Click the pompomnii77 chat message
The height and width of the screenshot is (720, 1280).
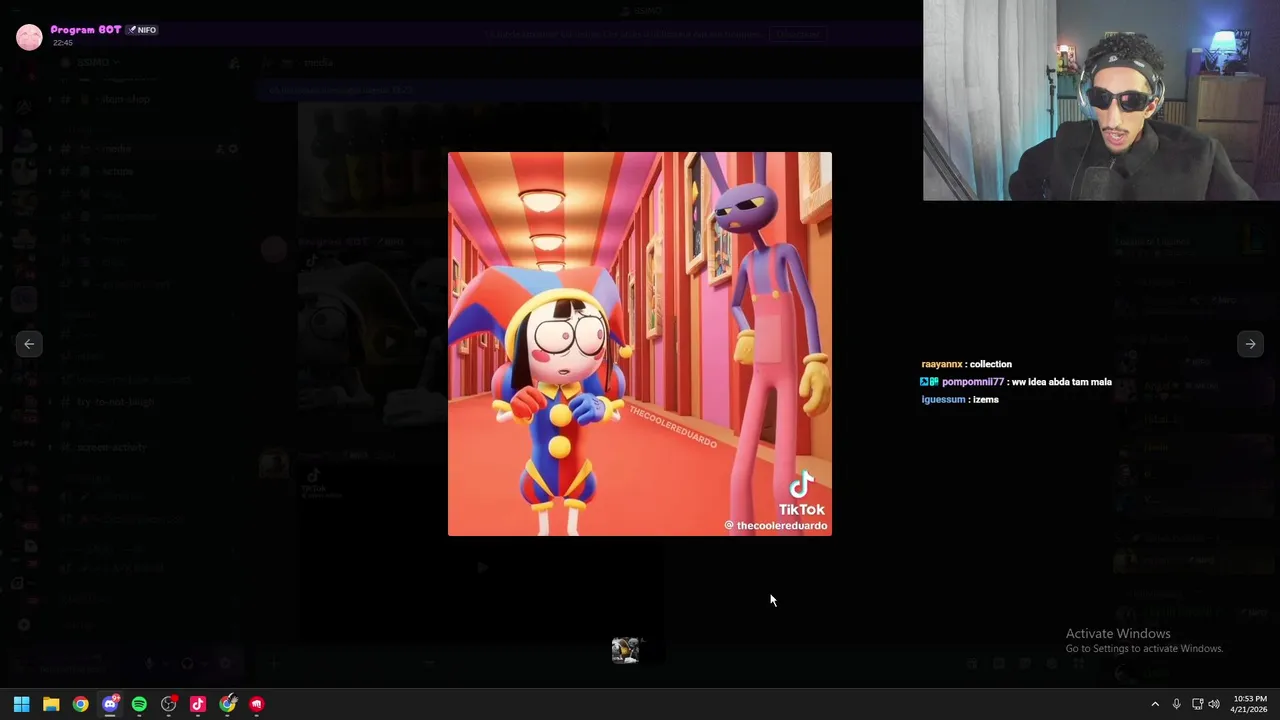point(1016,382)
